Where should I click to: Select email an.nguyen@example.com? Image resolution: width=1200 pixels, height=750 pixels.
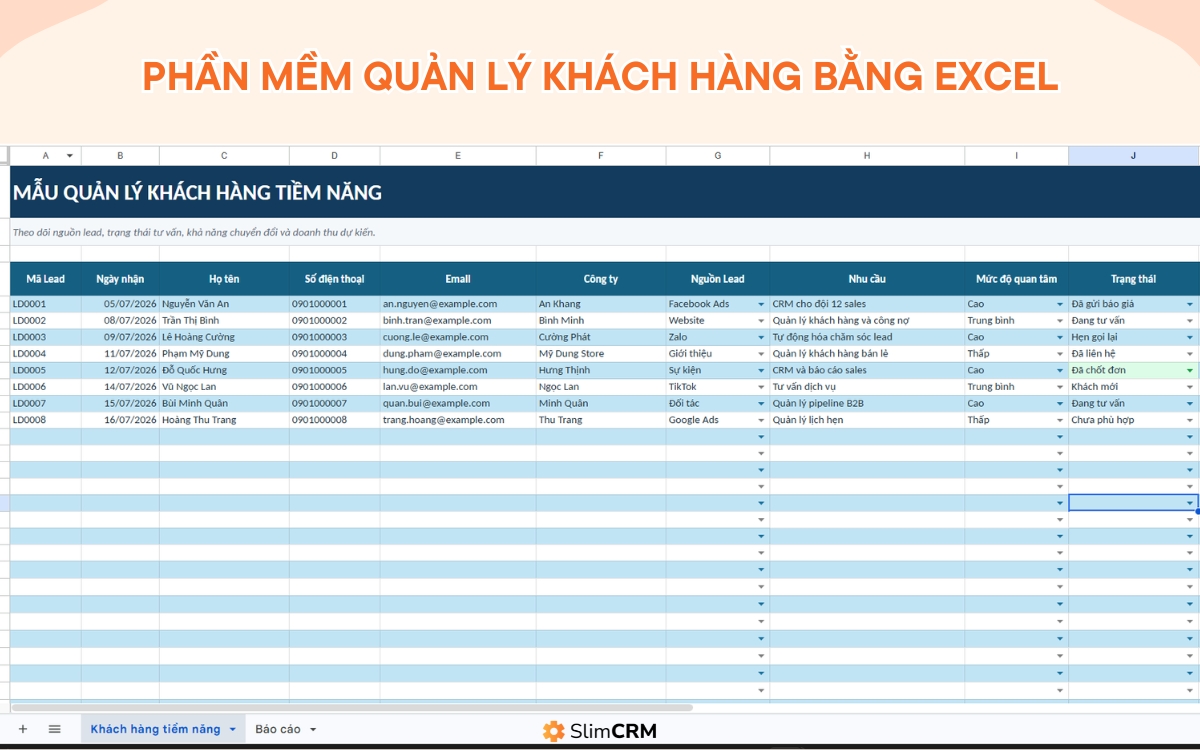coord(458,304)
